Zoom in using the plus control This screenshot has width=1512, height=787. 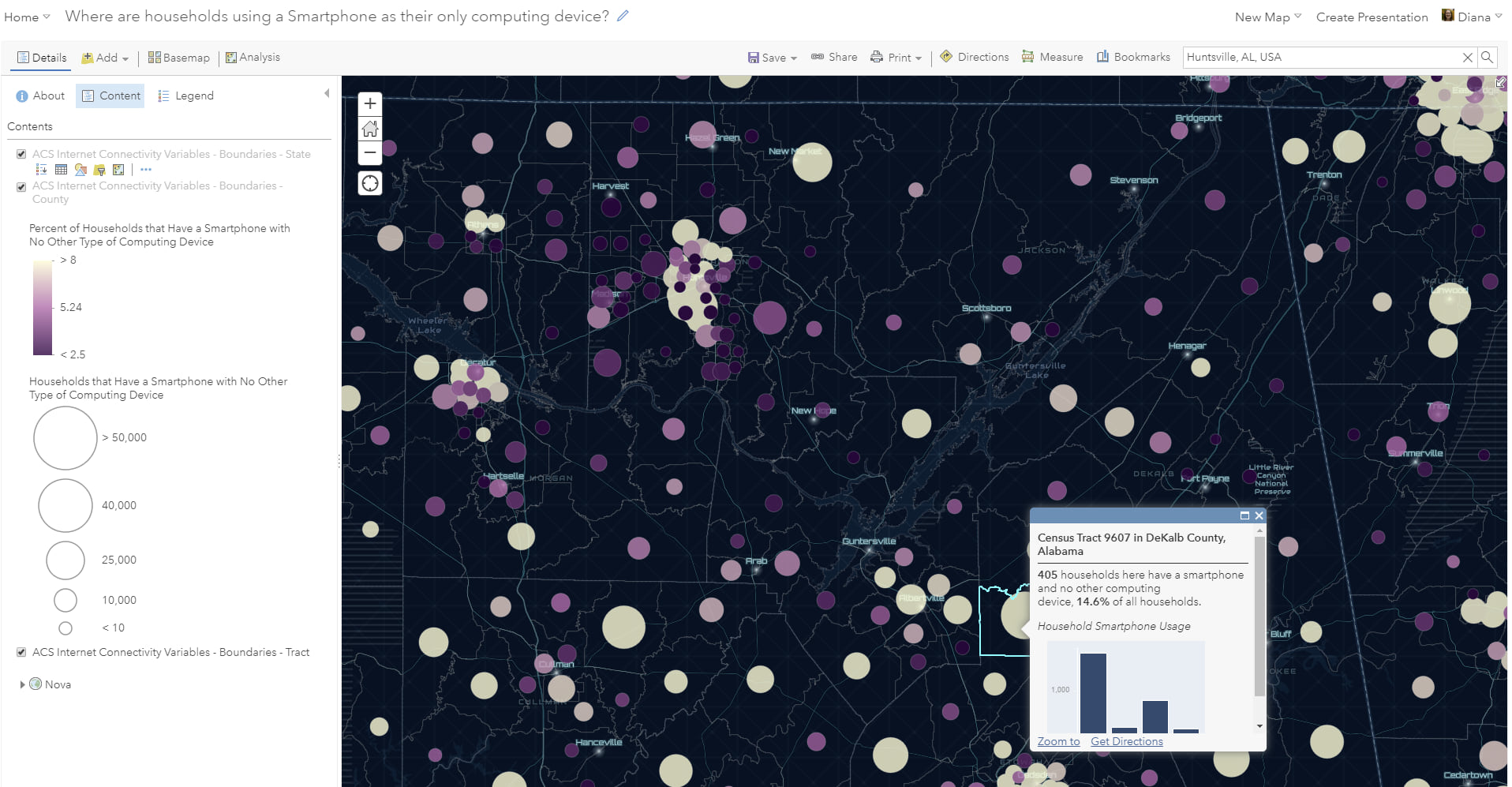369,103
